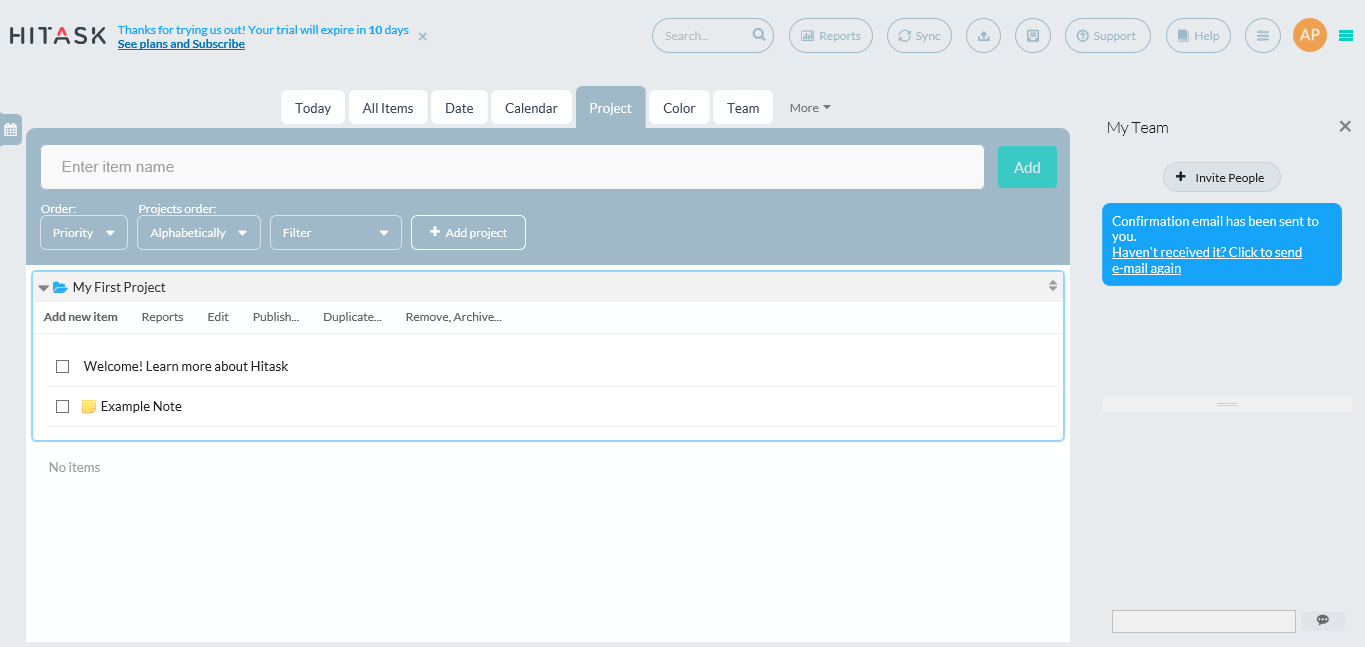Click 'See plans and Subscribe' link
Viewport: 1365px width, 647px height.
181,44
